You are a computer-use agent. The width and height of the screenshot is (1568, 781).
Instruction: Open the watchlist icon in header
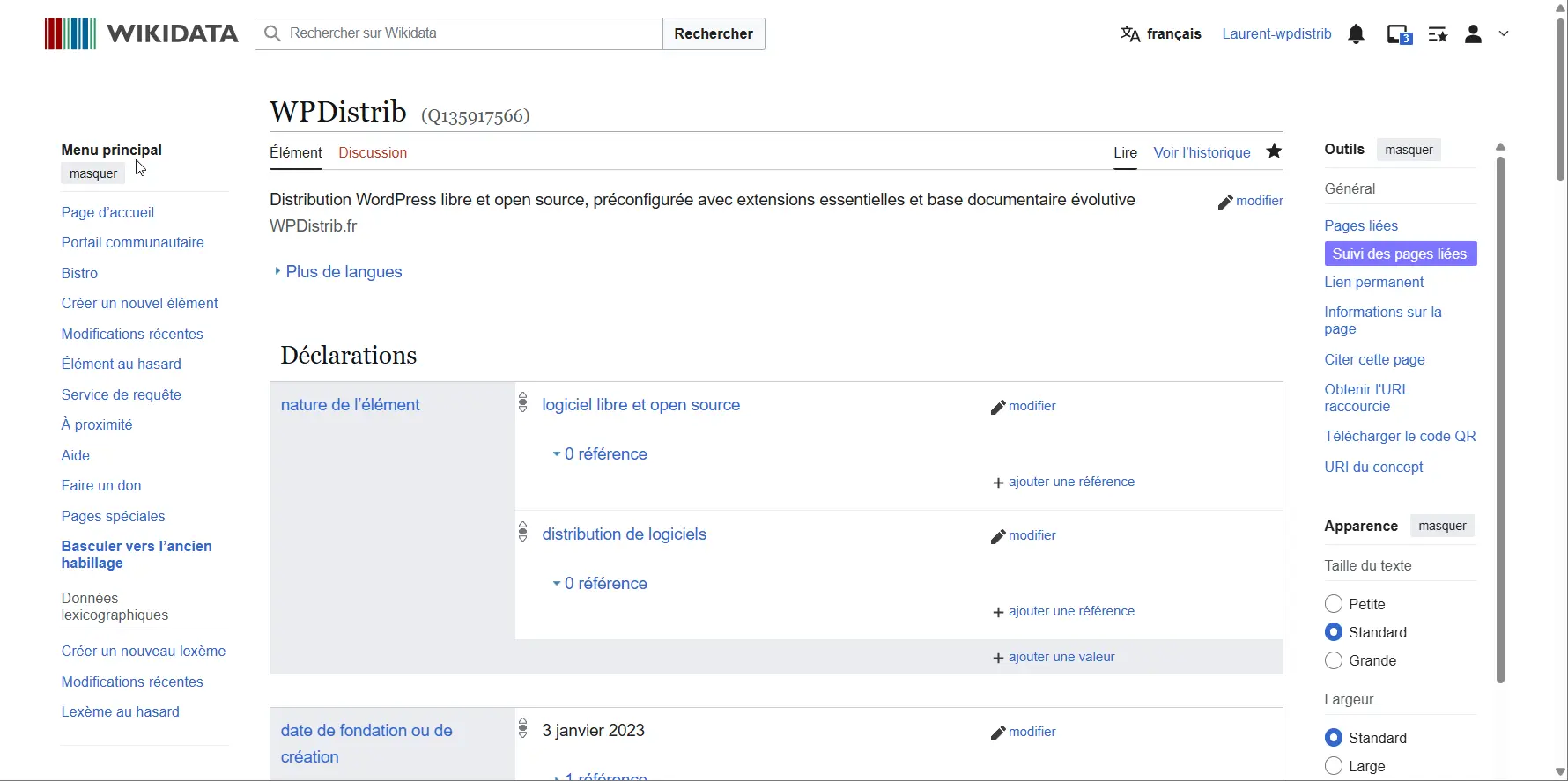click(x=1438, y=34)
